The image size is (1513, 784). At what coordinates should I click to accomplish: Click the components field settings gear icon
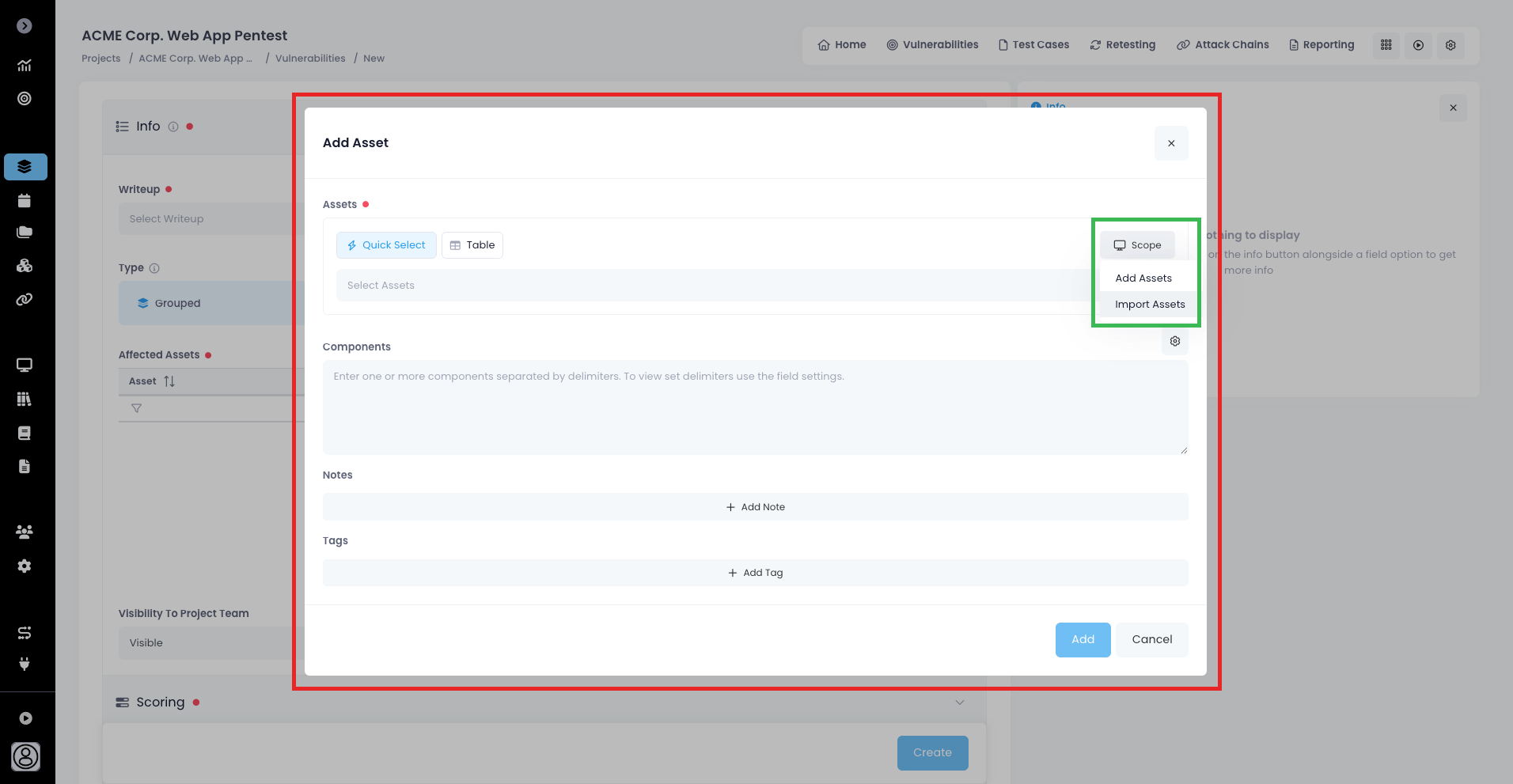(1174, 341)
